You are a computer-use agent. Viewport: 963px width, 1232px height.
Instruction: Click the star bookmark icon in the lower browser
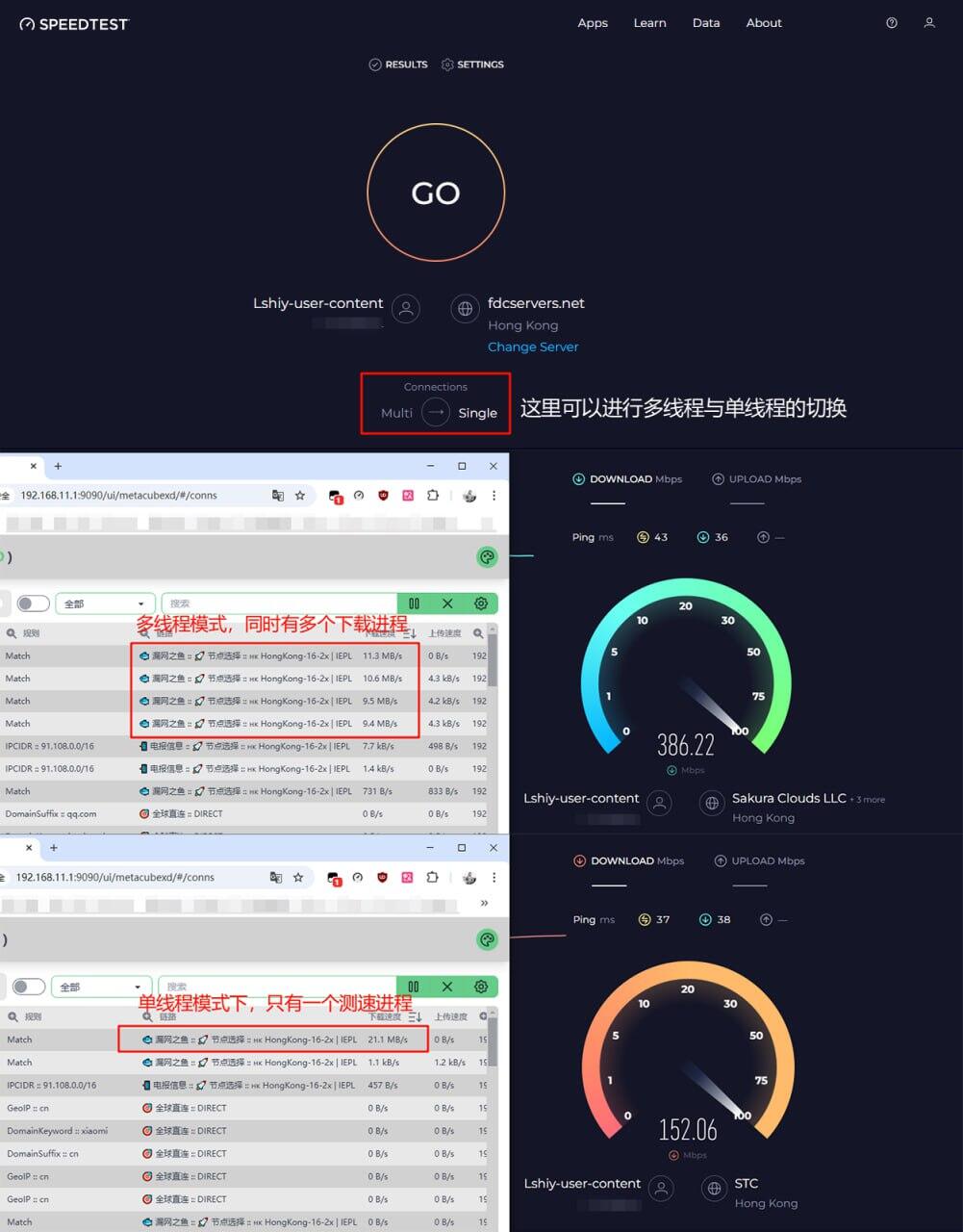click(298, 877)
